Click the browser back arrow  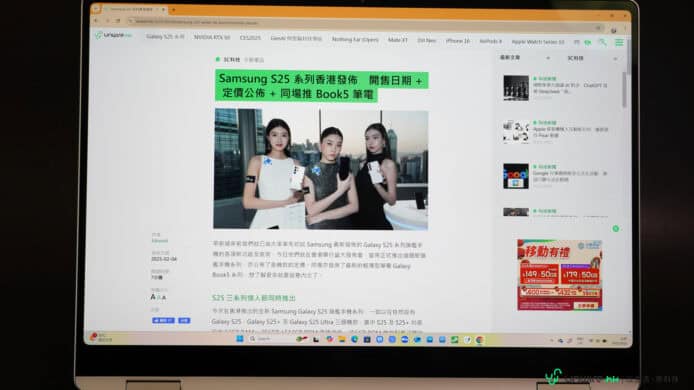coord(96,20)
